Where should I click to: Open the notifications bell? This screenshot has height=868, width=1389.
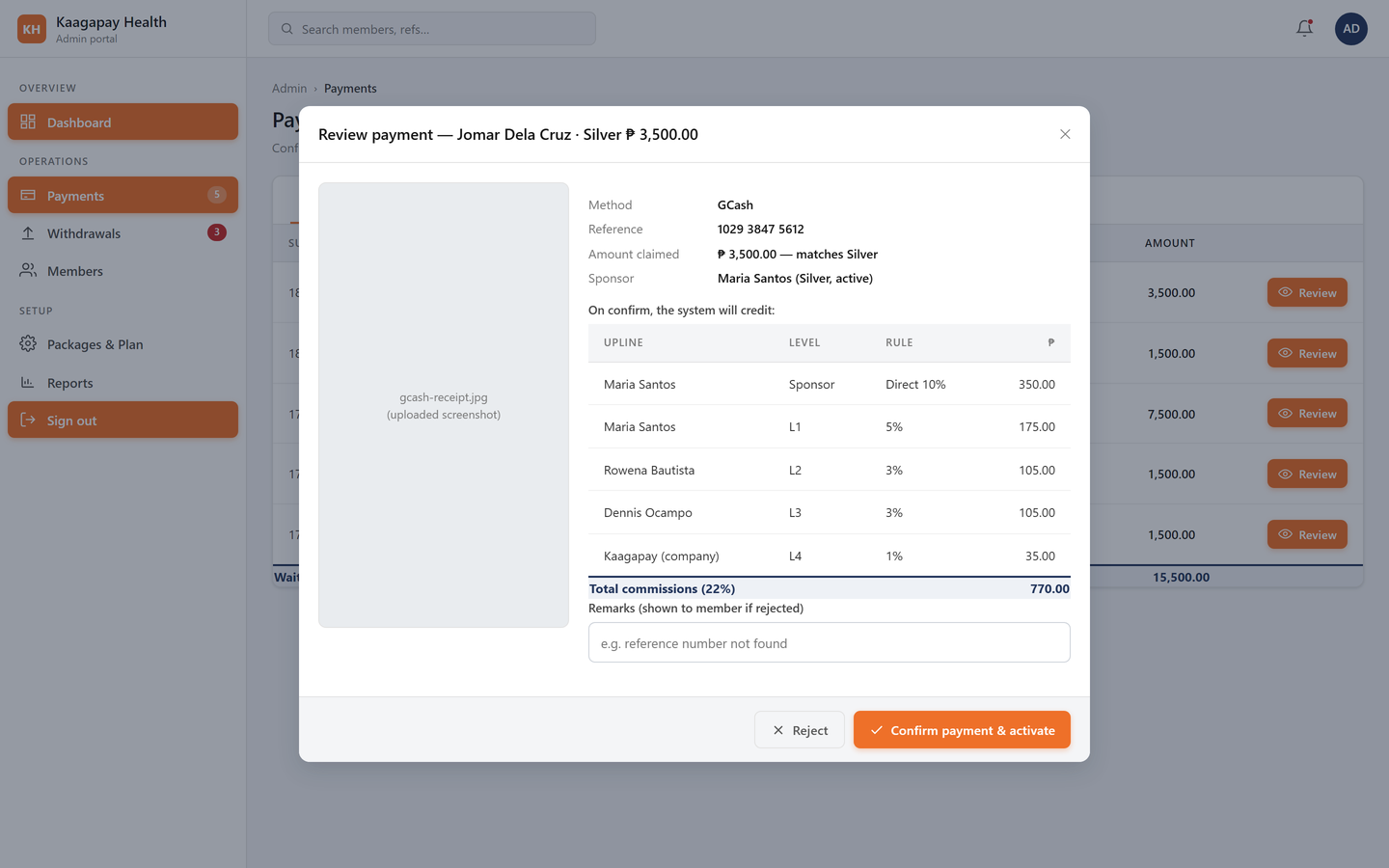coord(1304,29)
